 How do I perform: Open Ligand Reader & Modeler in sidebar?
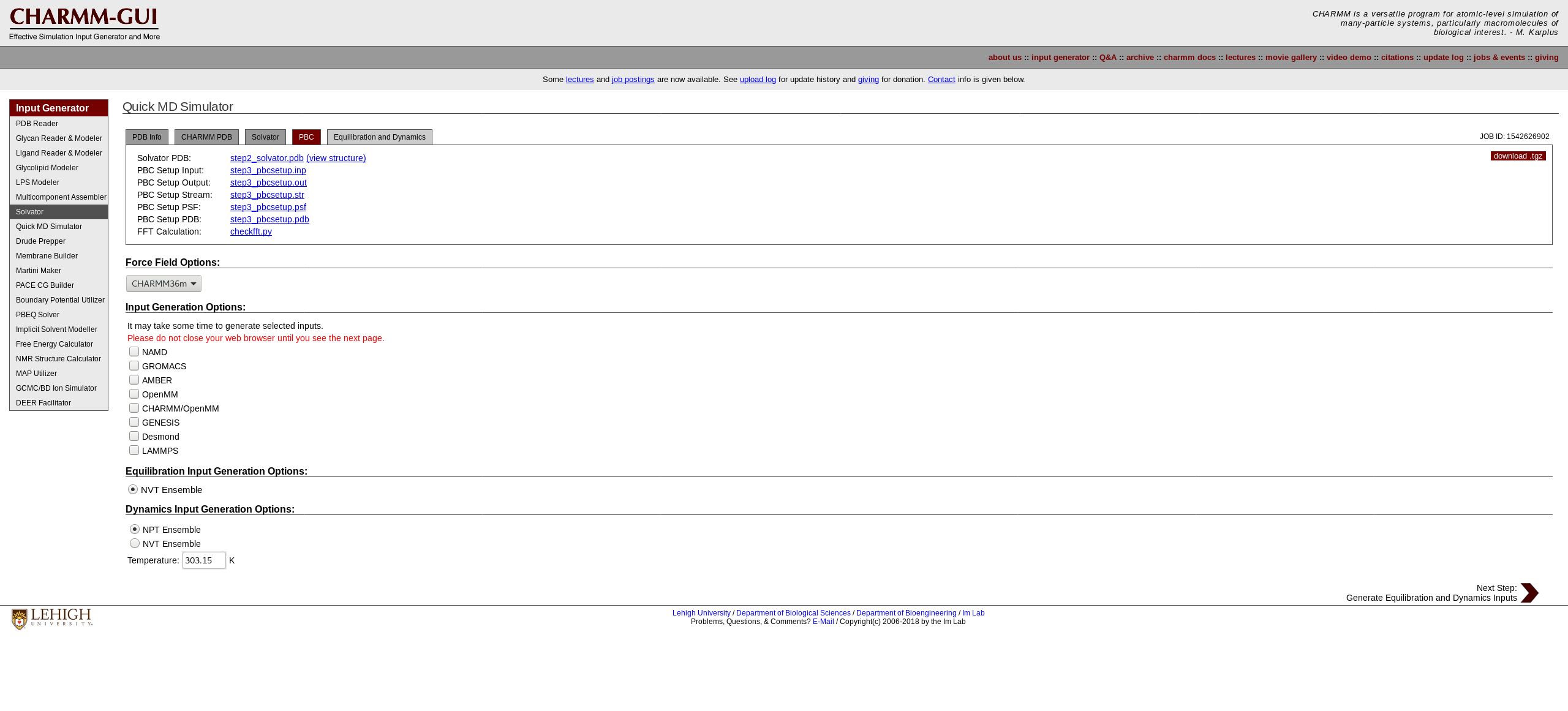(x=59, y=153)
